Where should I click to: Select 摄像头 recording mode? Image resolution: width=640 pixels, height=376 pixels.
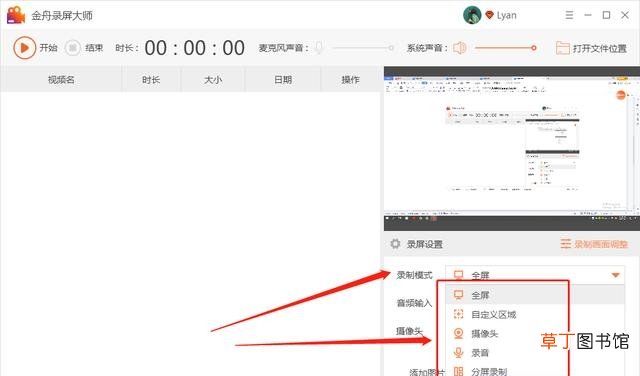pyautogui.click(x=535, y=334)
